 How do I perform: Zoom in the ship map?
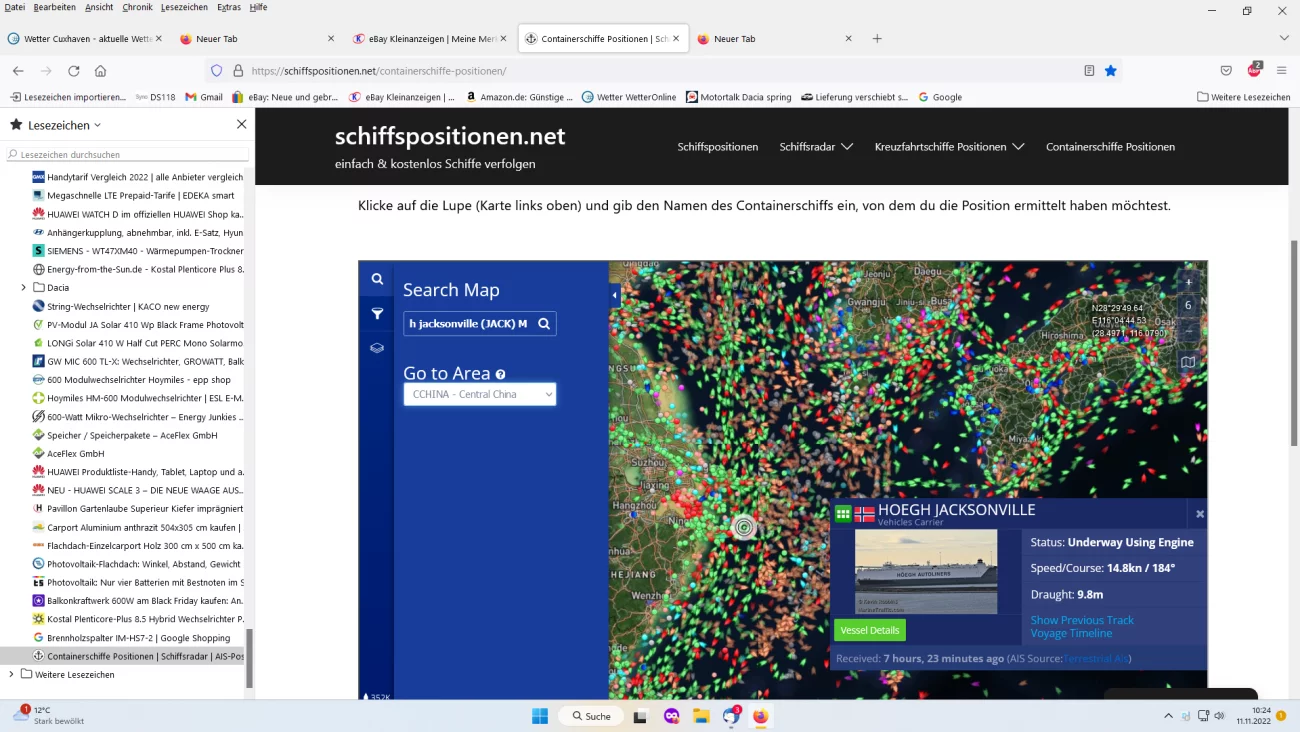tap(1188, 282)
